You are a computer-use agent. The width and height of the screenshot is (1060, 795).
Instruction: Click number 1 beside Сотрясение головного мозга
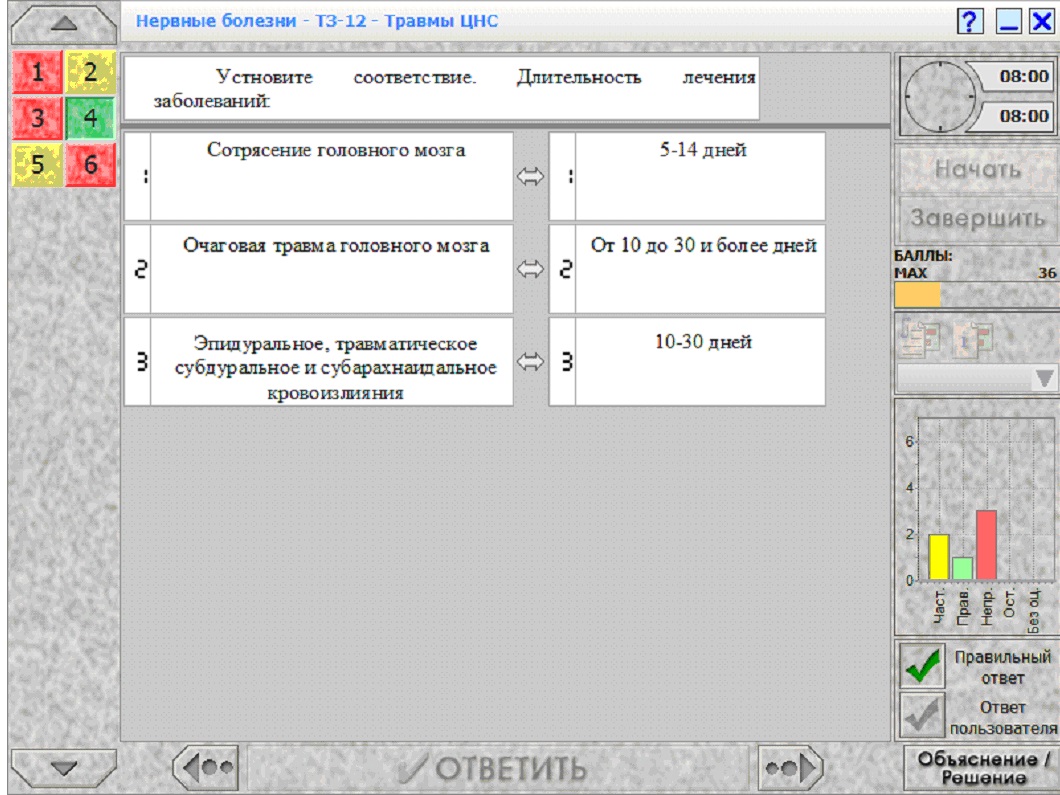click(139, 176)
